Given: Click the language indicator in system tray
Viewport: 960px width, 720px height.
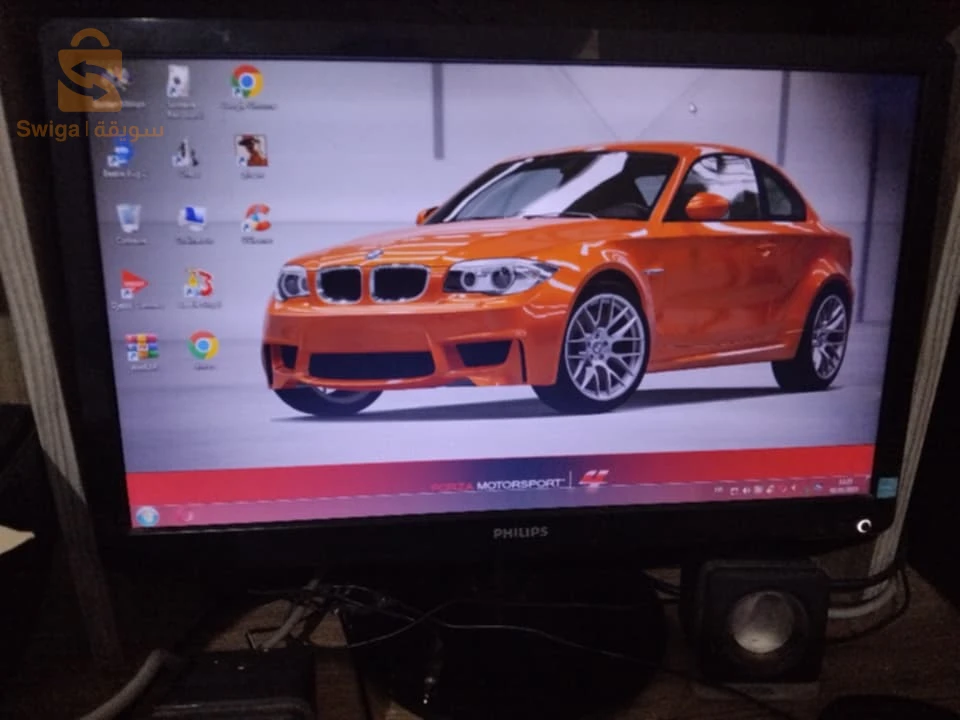Looking at the screenshot, I should coord(718,490).
